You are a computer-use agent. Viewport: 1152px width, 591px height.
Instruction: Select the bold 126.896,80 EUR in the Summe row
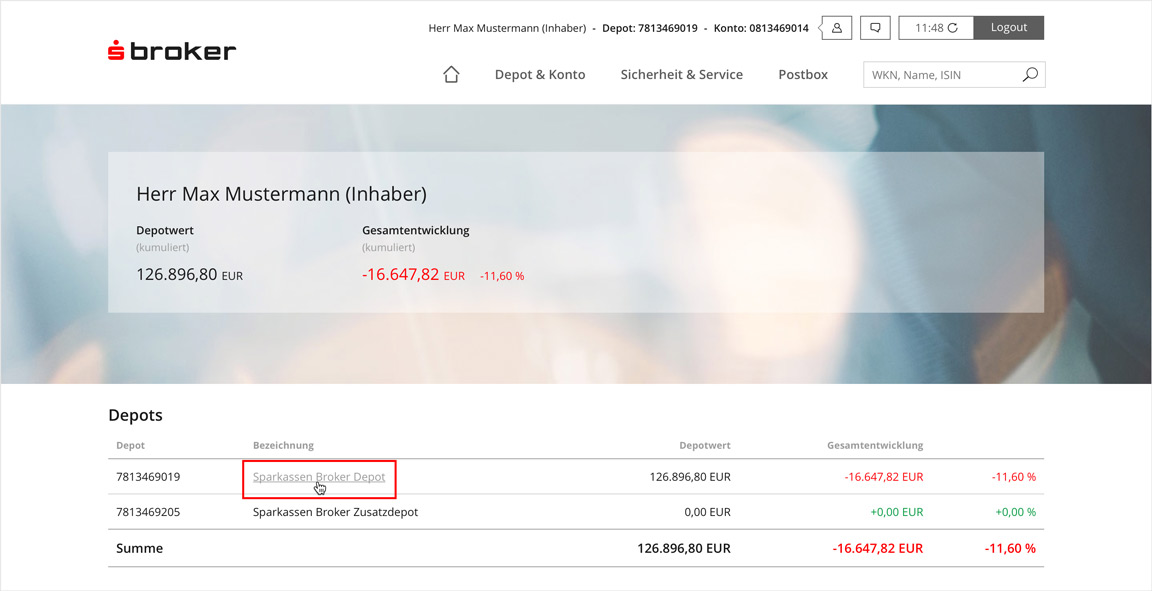[x=684, y=548]
